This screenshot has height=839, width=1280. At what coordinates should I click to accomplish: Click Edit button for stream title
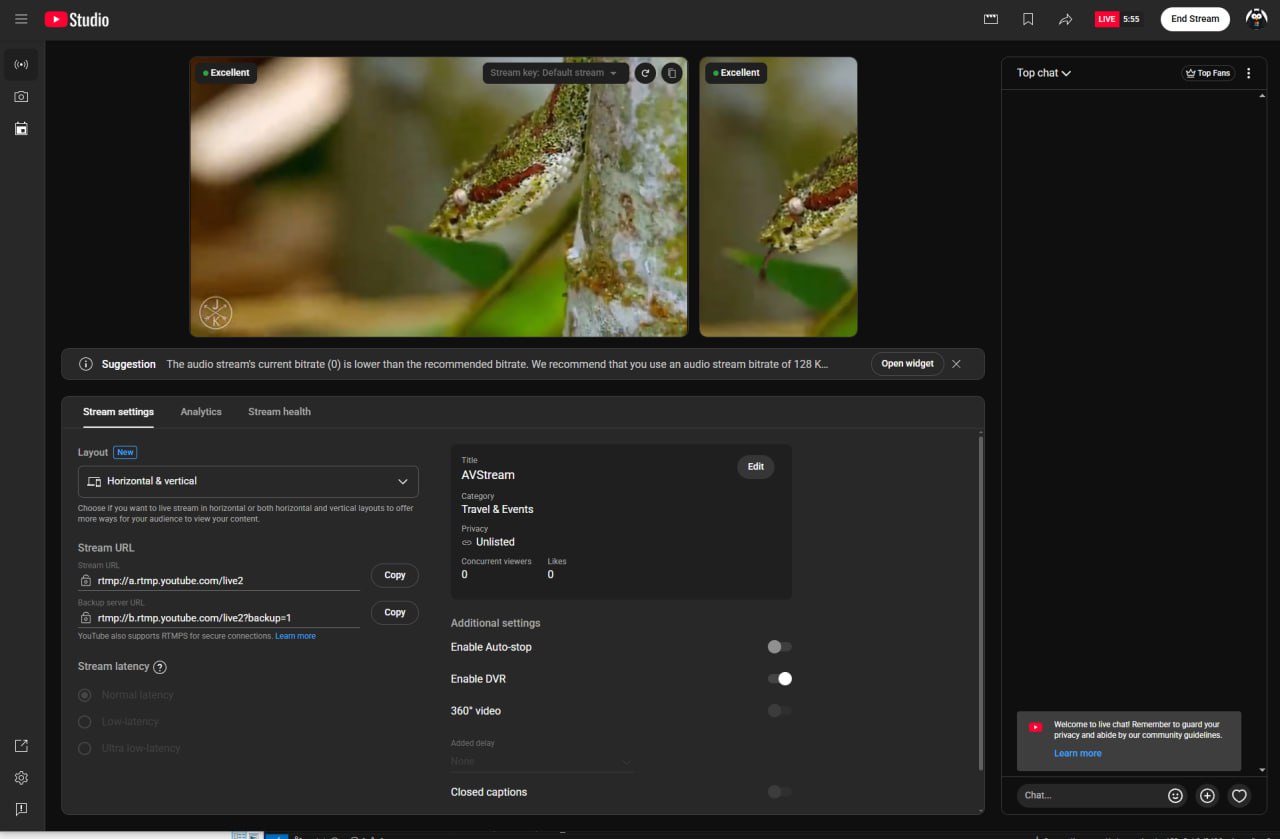[x=755, y=467]
